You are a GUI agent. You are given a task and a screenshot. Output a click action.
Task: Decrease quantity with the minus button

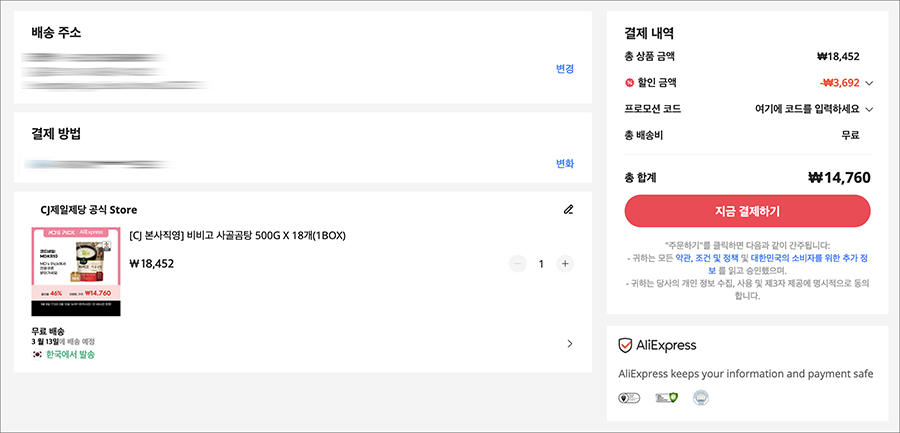click(x=518, y=264)
